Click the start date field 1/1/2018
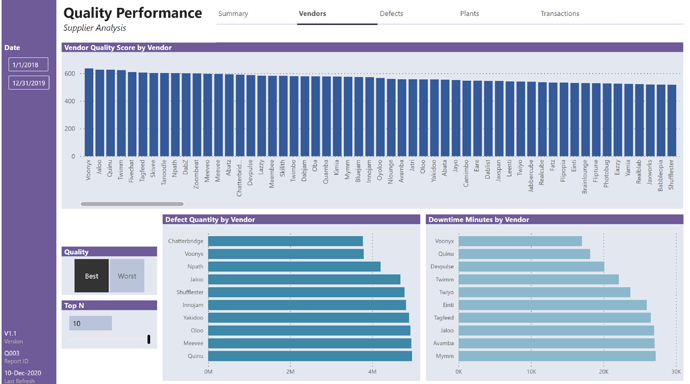This screenshot has height=384, width=690. [x=28, y=65]
